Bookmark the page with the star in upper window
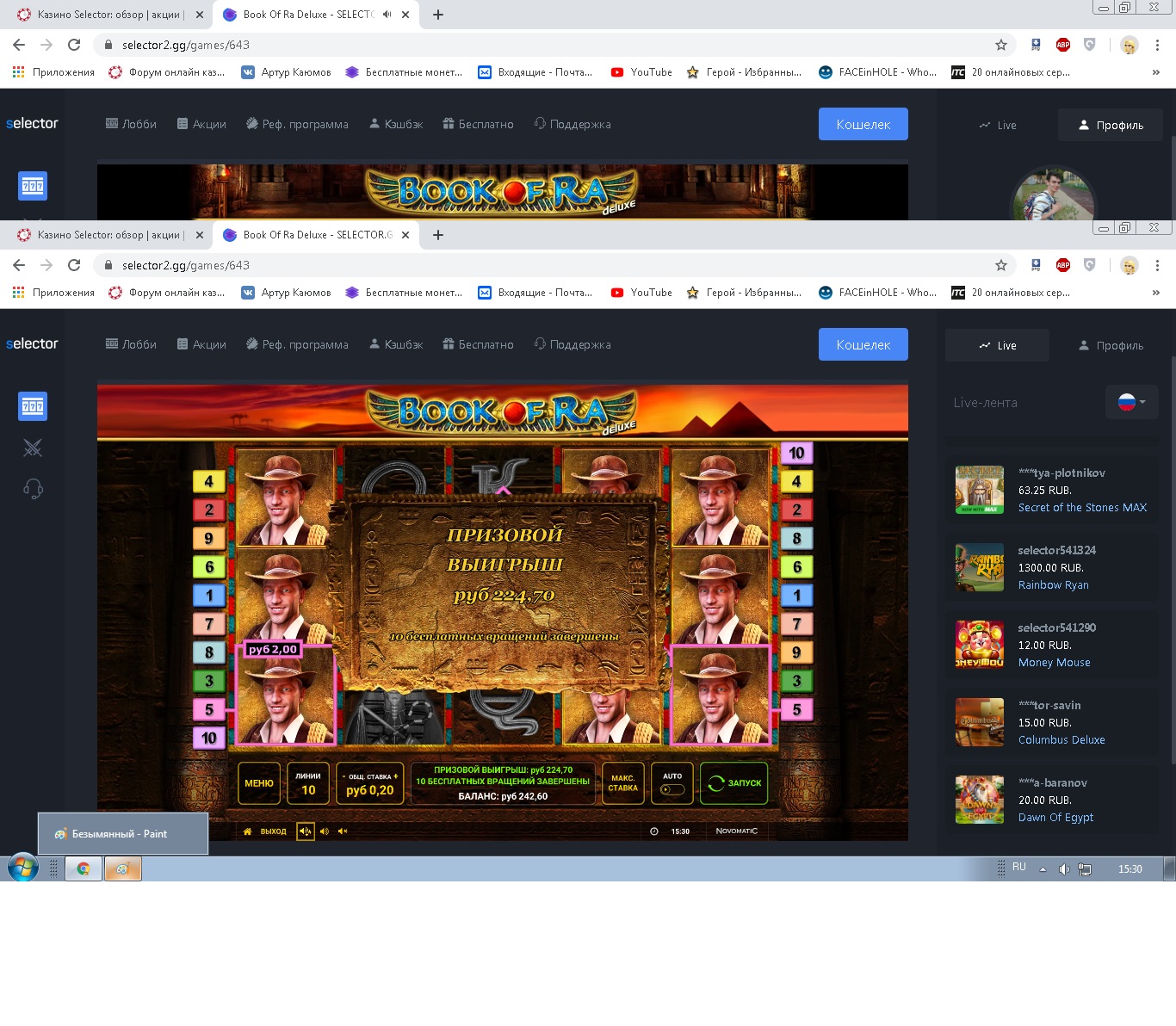Image resolution: width=1176 pixels, height=1026 pixels. point(1000,45)
